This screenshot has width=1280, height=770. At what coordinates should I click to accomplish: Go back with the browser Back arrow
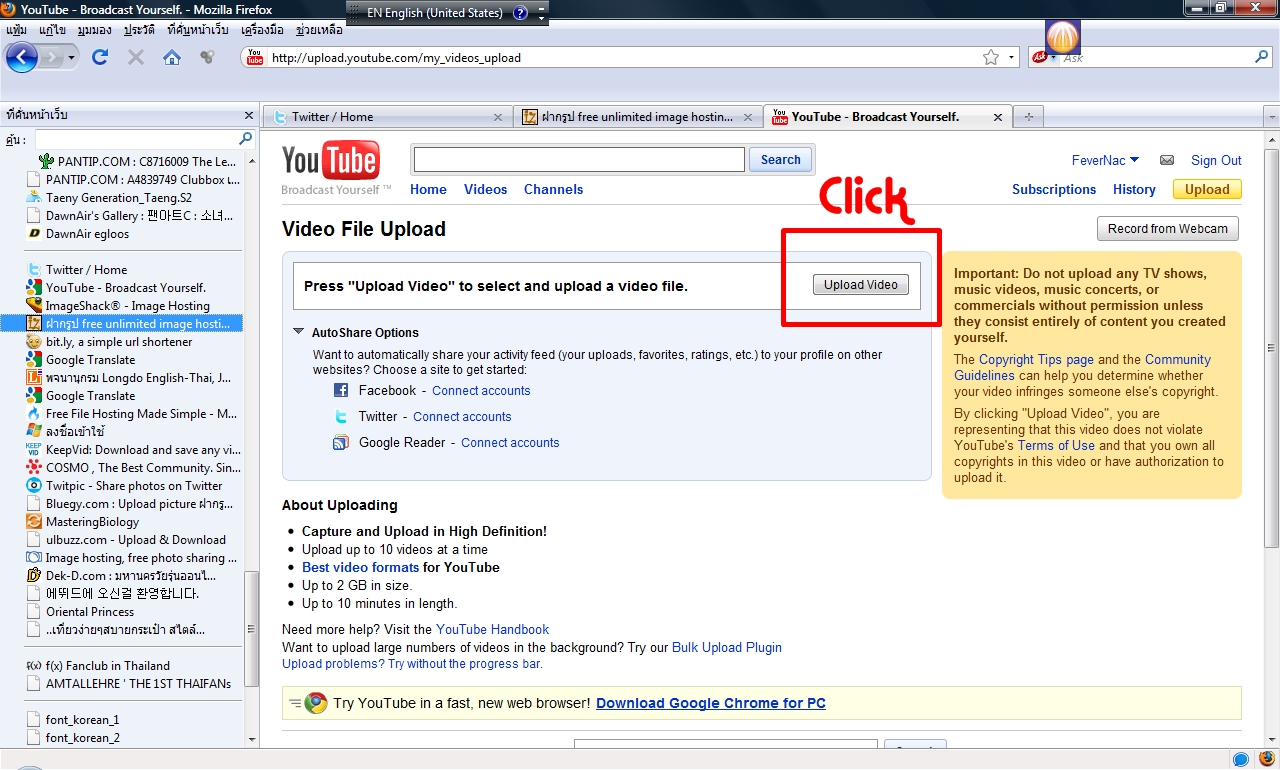pos(22,57)
